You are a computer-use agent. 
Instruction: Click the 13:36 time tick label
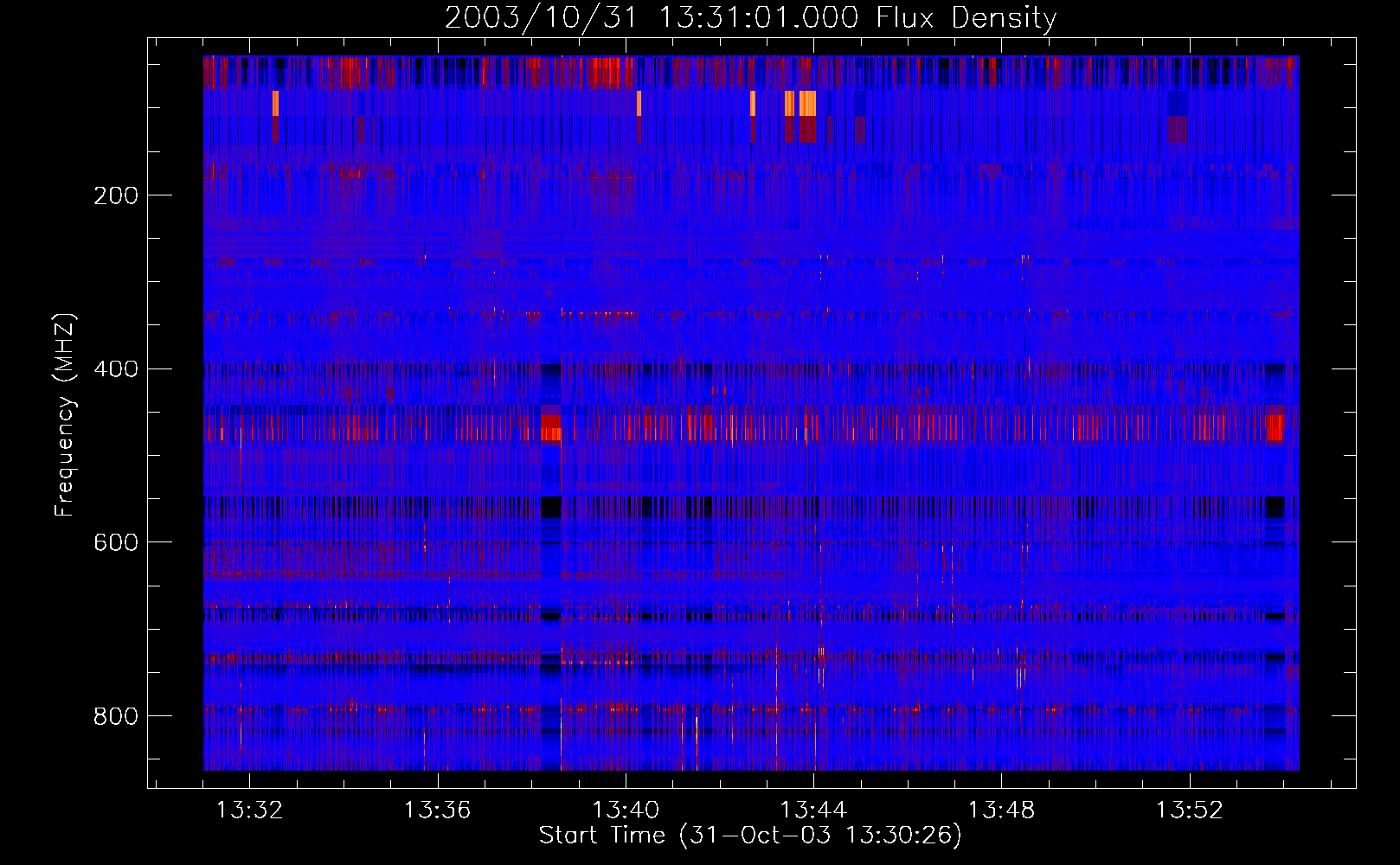pyautogui.click(x=437, y=811)
